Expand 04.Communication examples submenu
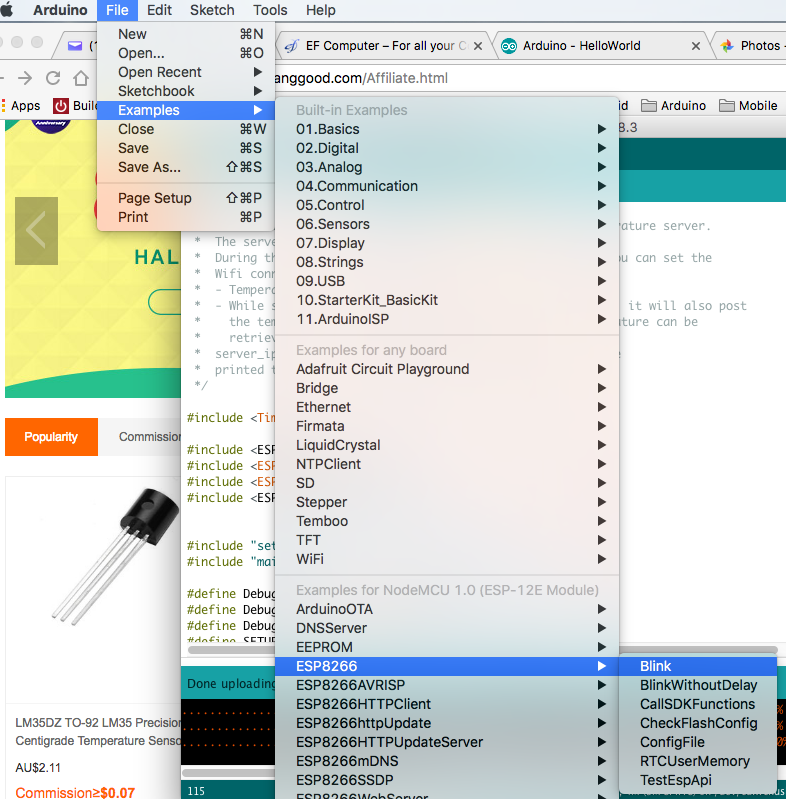The height and width of the screenshot is (799, 786). coord(447,186)
